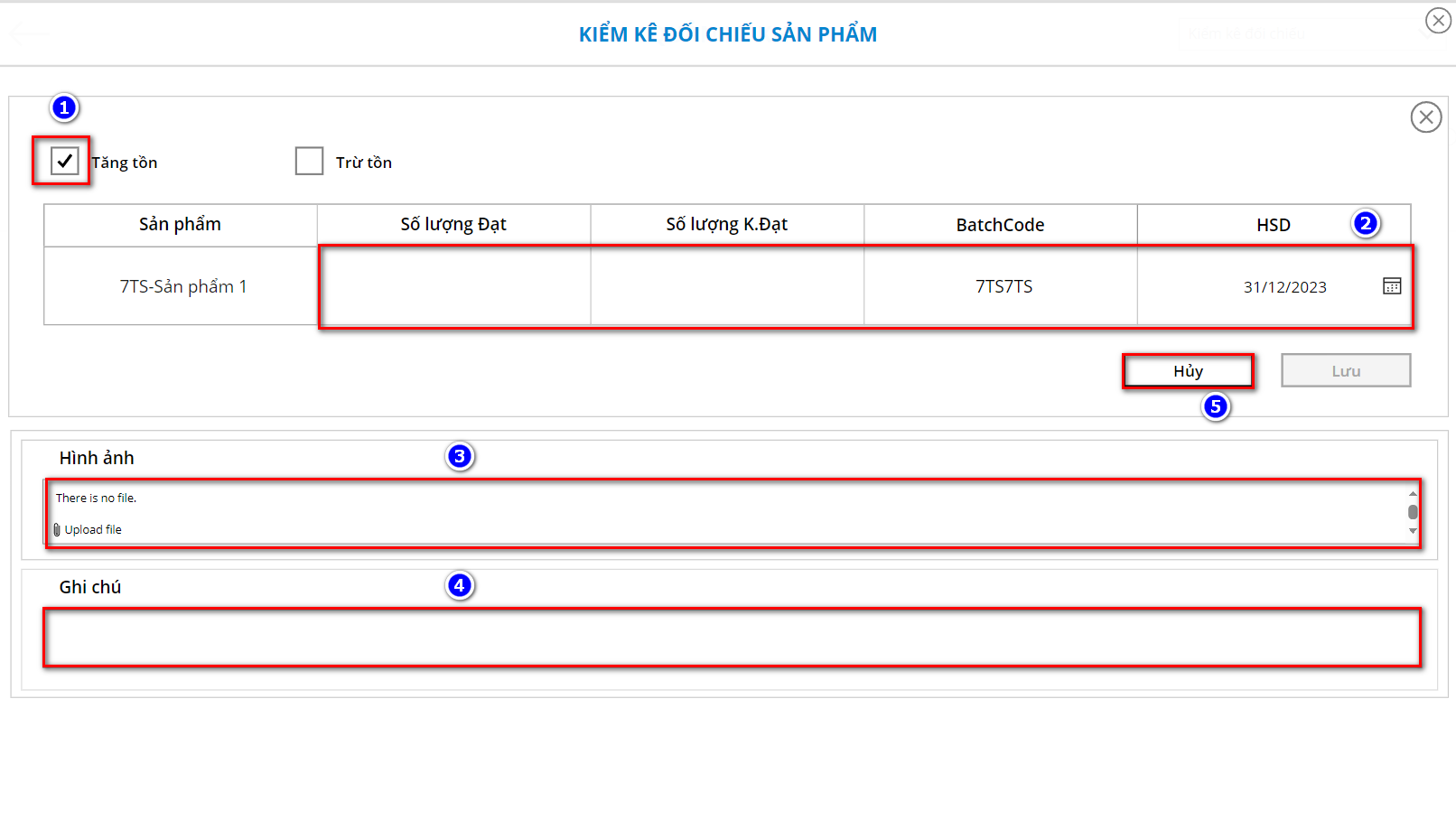
Task: Click the Trừ tồn label
Action: click(x=364, y=163)
